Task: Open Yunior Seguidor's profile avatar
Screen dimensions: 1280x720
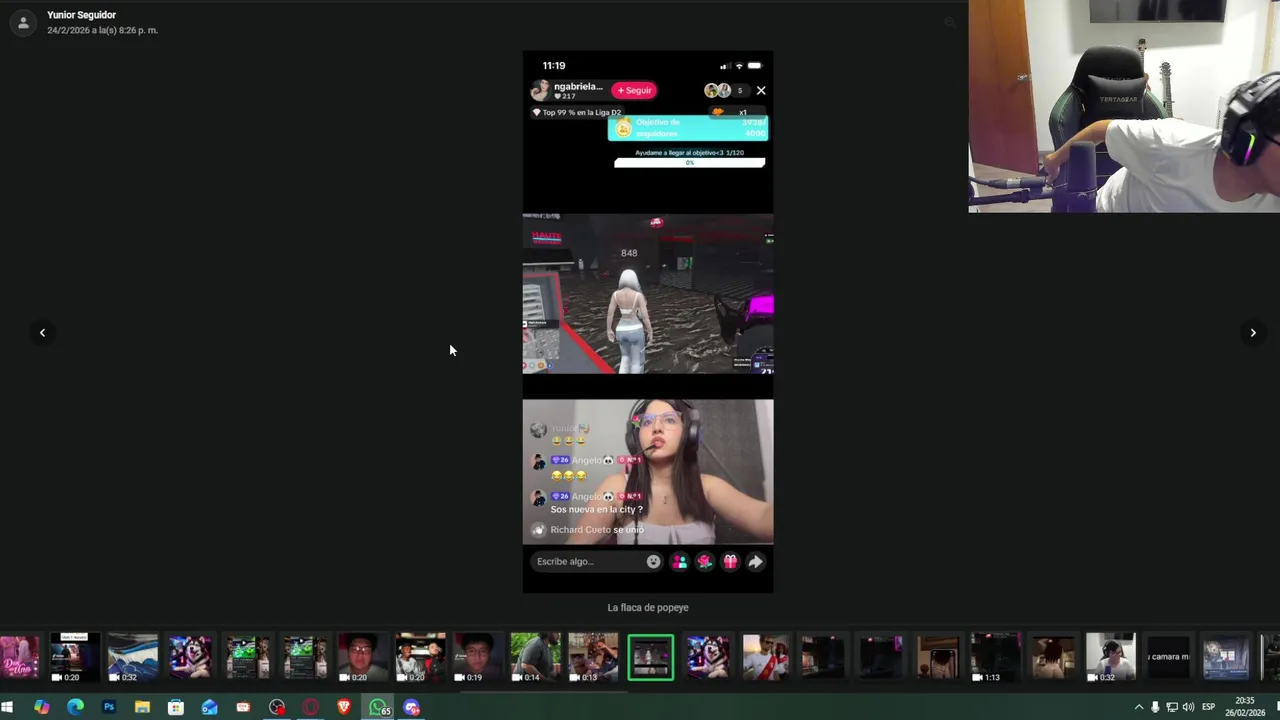Action: [23, 22]
